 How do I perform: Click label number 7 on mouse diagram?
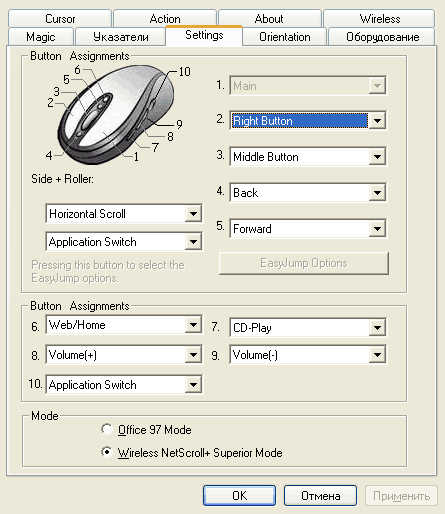point(155,147)
